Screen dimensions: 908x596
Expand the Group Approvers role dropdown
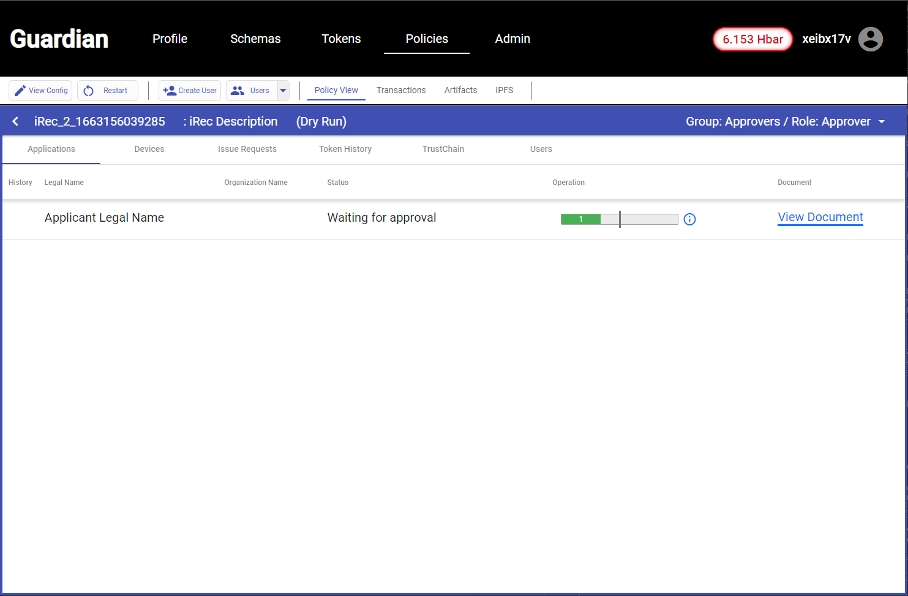coord(881,122)
